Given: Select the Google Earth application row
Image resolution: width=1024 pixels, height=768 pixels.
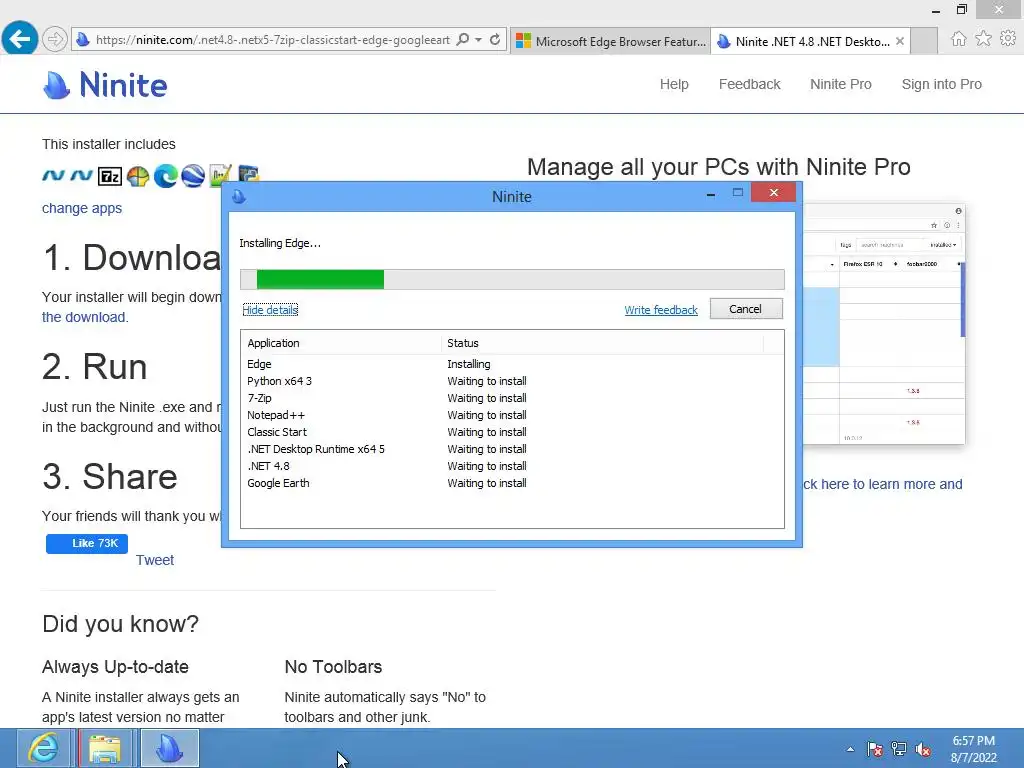Looking at the screenshot, I should pyautogui.click(x=512, y=483).
